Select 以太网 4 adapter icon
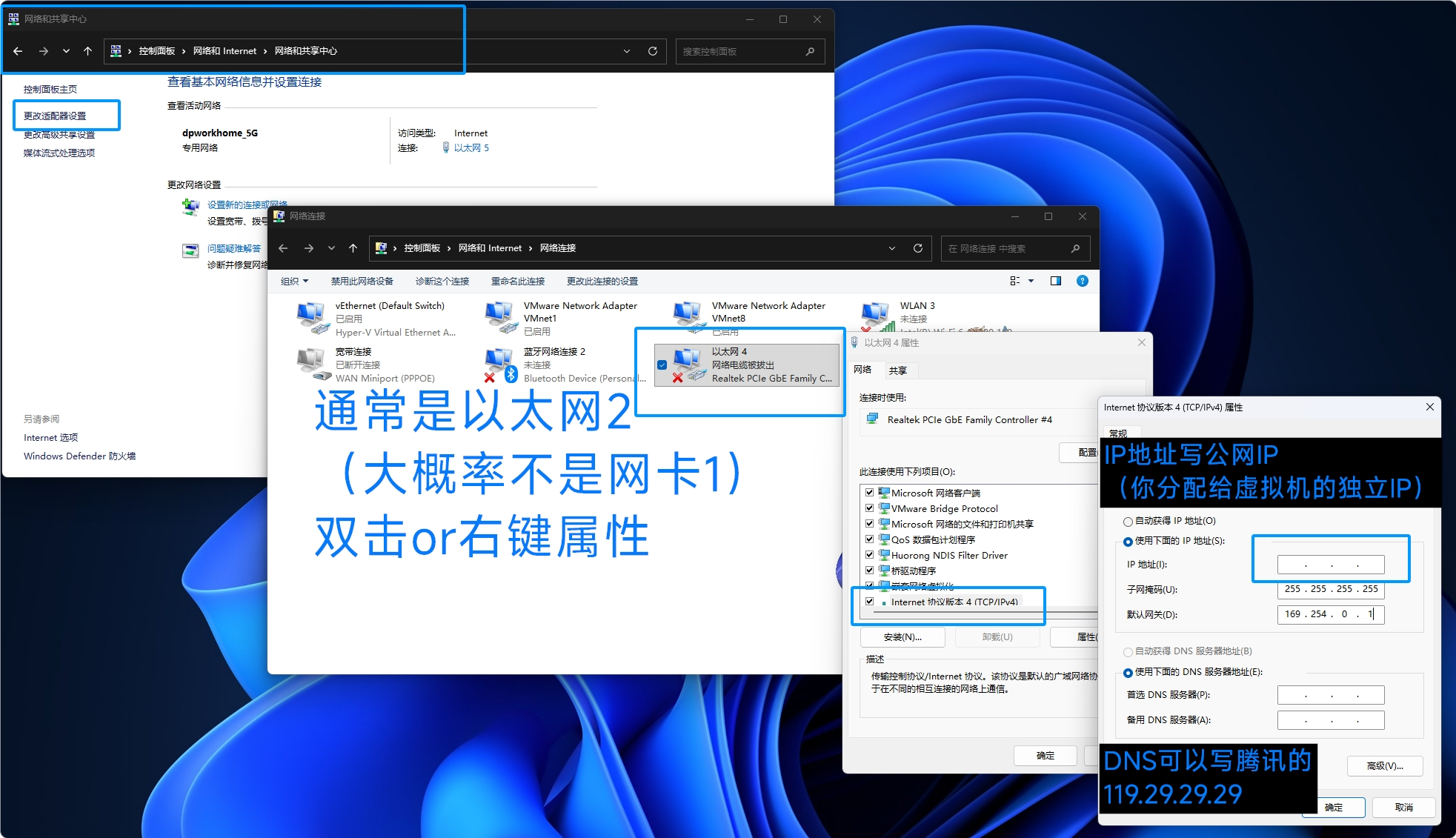The width and height of the screenshot is (1456, 838). 689,364
